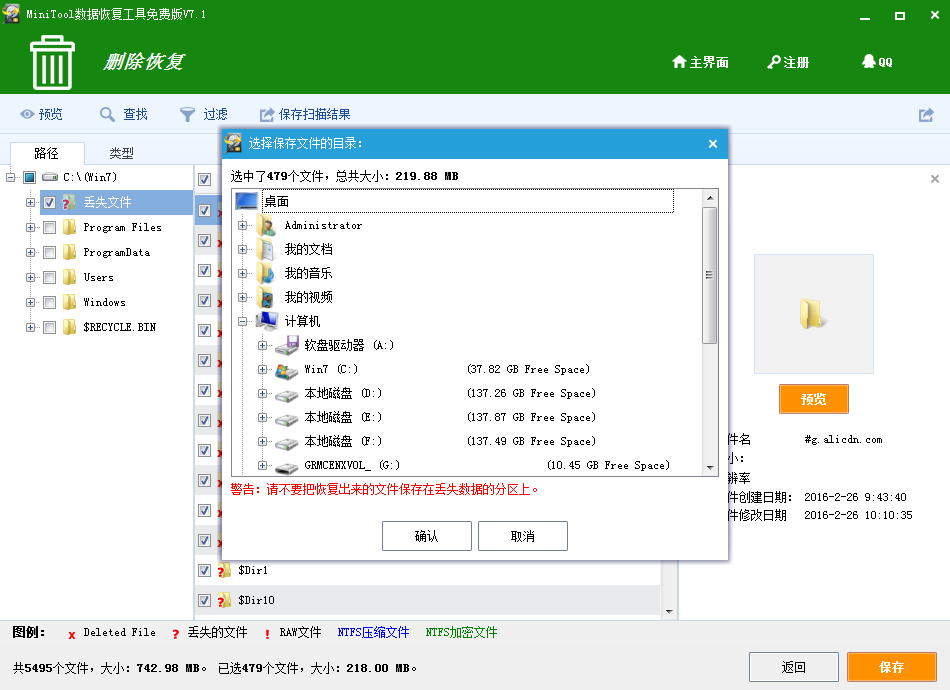Image resolution: width=950 pixels, height=690 pixels.
Task: Expand the Users tree node
Action: tap(30, 277)
